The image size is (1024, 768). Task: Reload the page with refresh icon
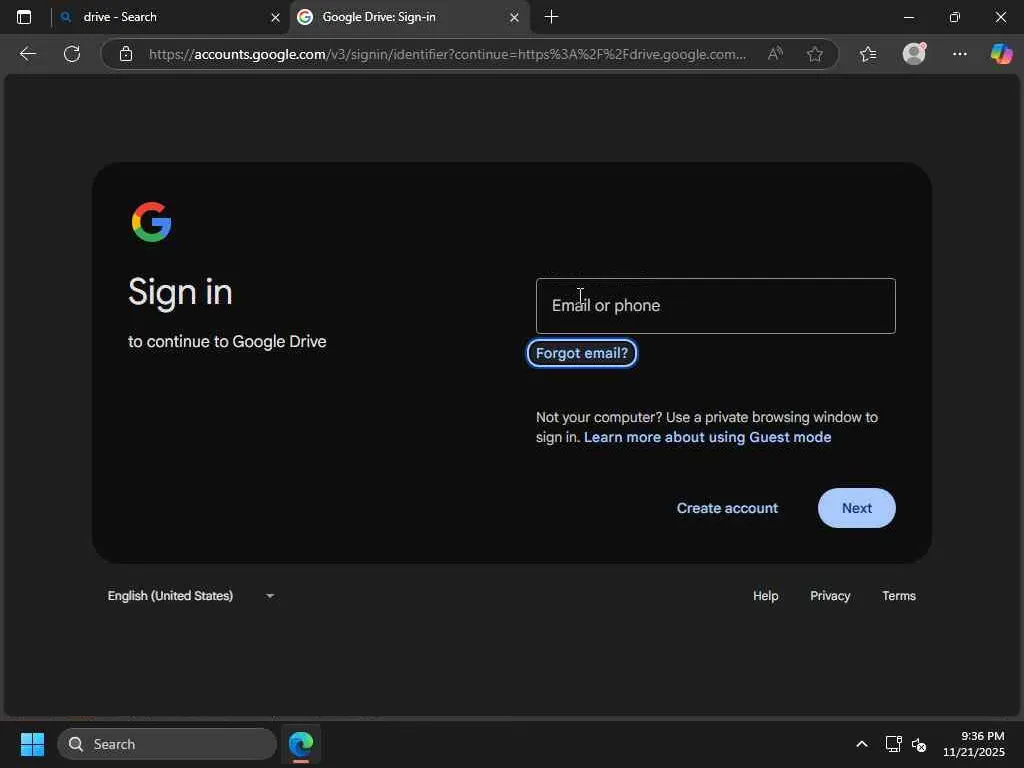(x=72, y=54)
